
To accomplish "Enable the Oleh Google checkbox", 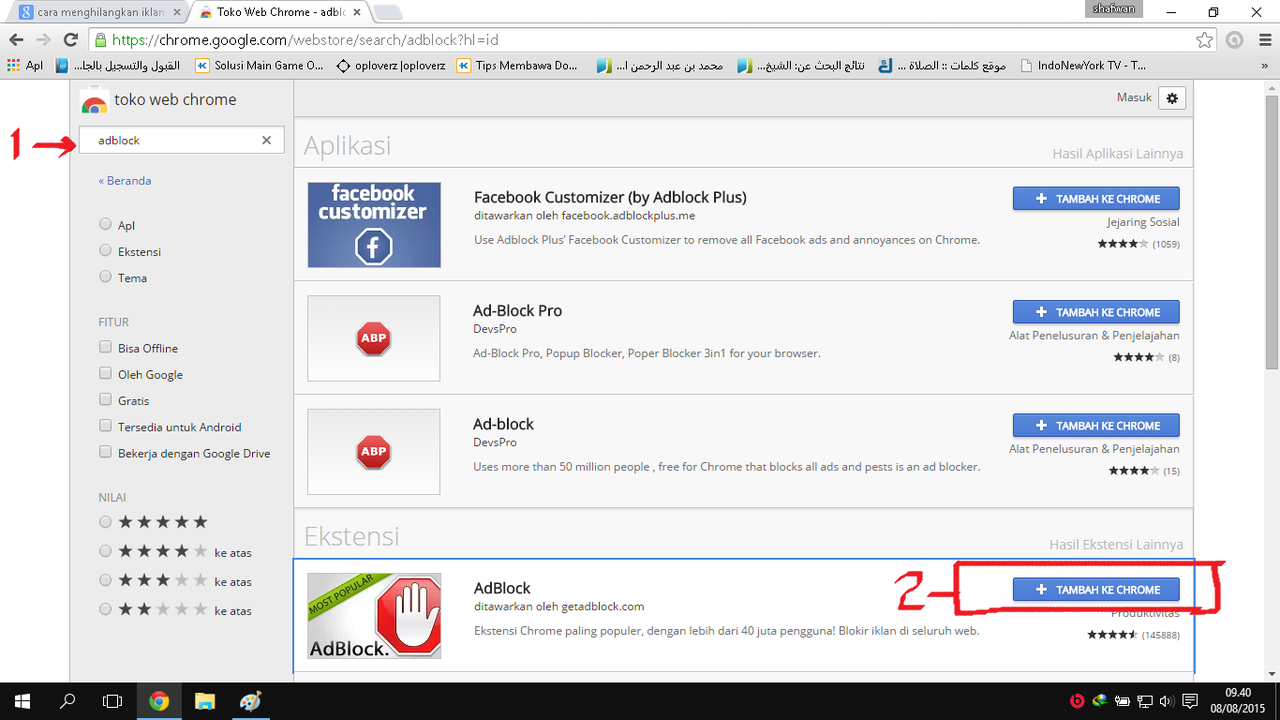I will (x=106, y=373).
